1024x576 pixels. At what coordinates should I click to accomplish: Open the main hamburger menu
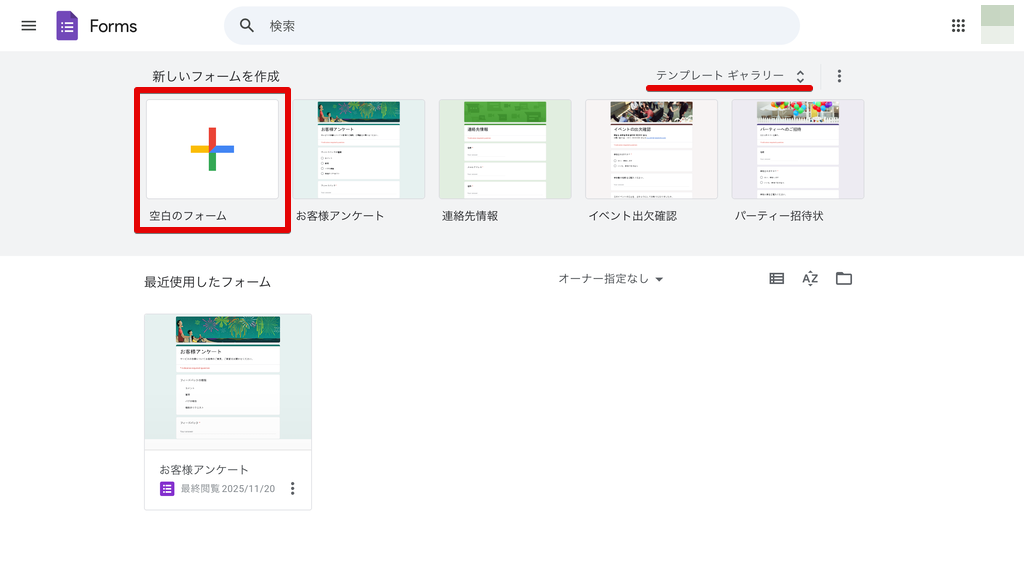pyautogui.click(x=28, y=26)
